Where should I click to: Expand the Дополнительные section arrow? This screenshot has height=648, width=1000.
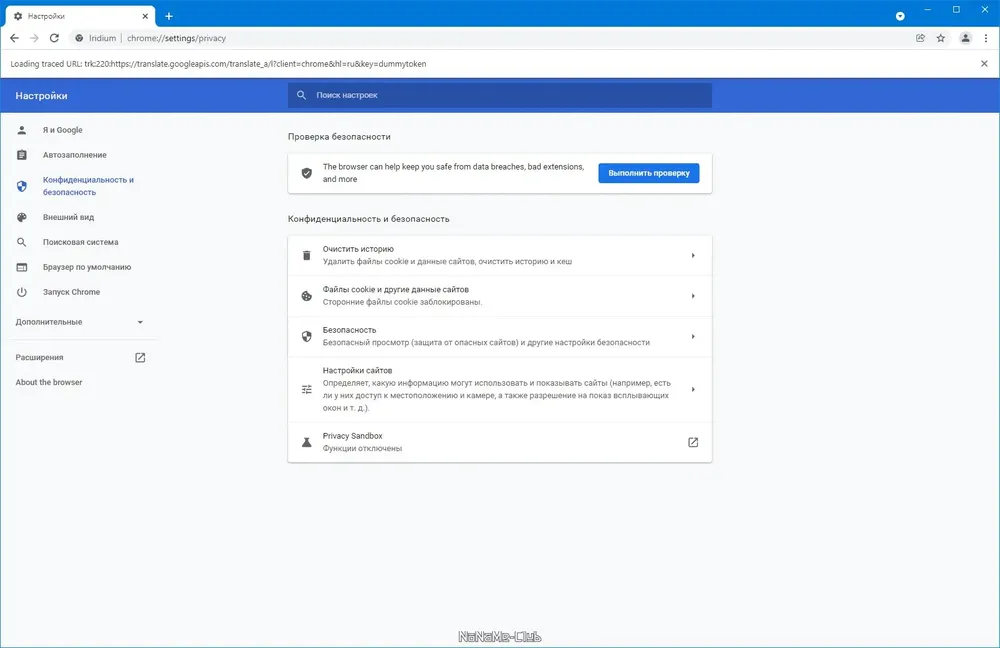[x=140, y=322]
